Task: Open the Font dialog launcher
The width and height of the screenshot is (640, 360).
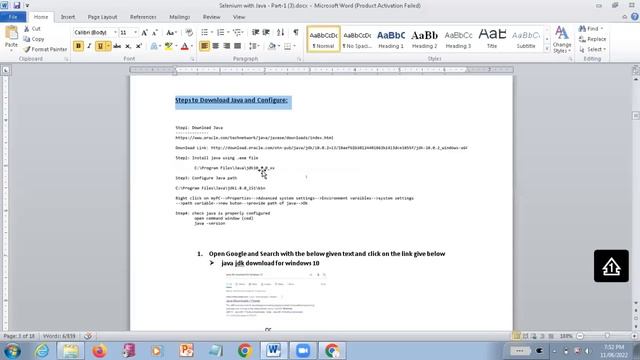Action: 193,59
